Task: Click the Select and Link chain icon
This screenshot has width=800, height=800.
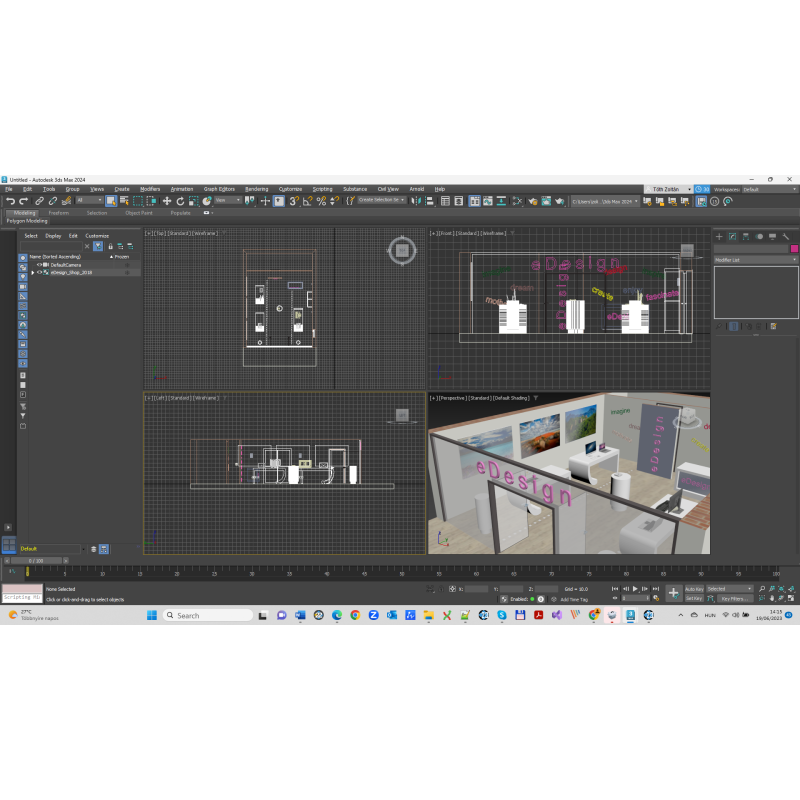Action: tap(39, 201)
